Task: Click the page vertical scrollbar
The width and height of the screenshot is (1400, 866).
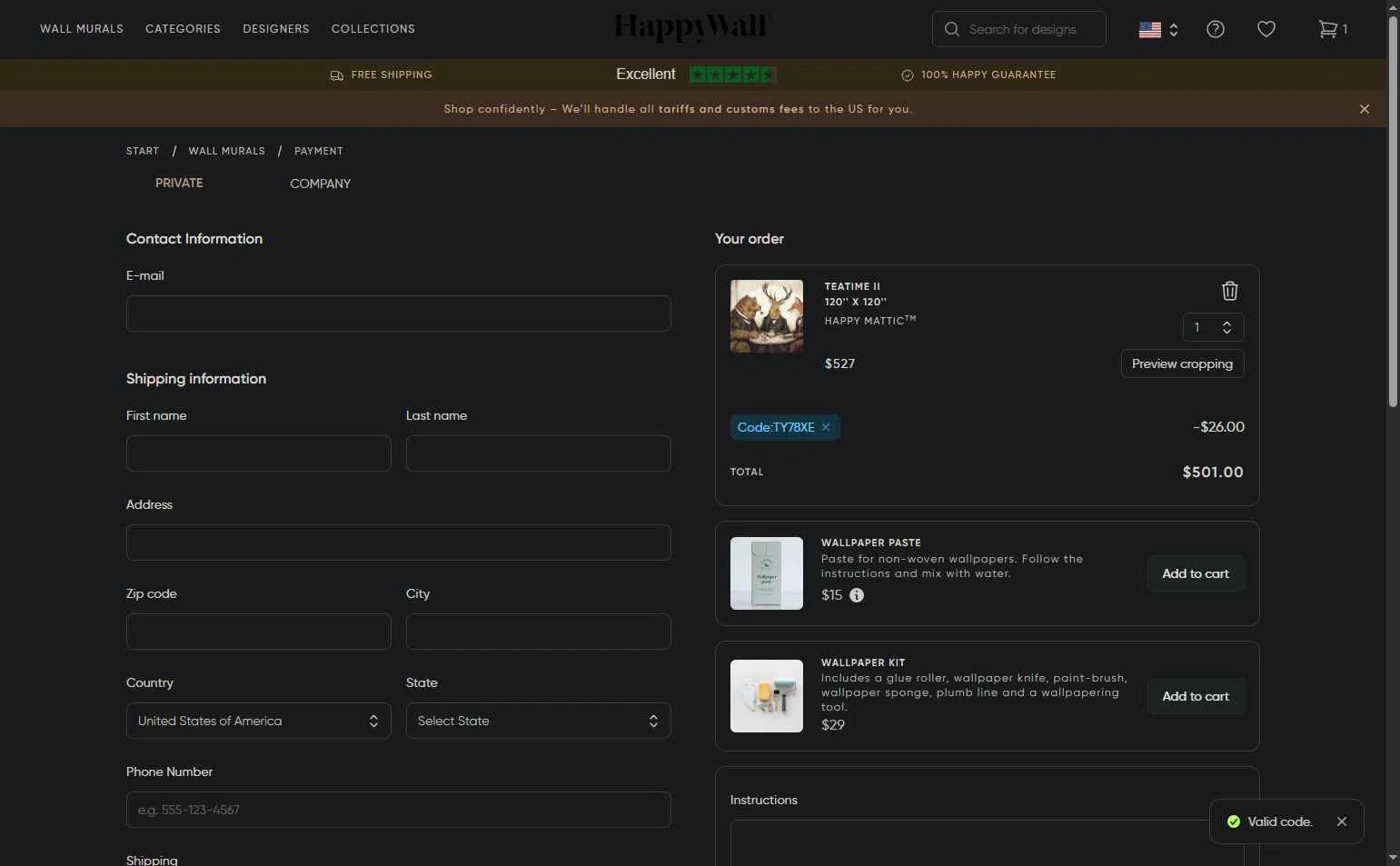Action: click(x=1393, y=209)
